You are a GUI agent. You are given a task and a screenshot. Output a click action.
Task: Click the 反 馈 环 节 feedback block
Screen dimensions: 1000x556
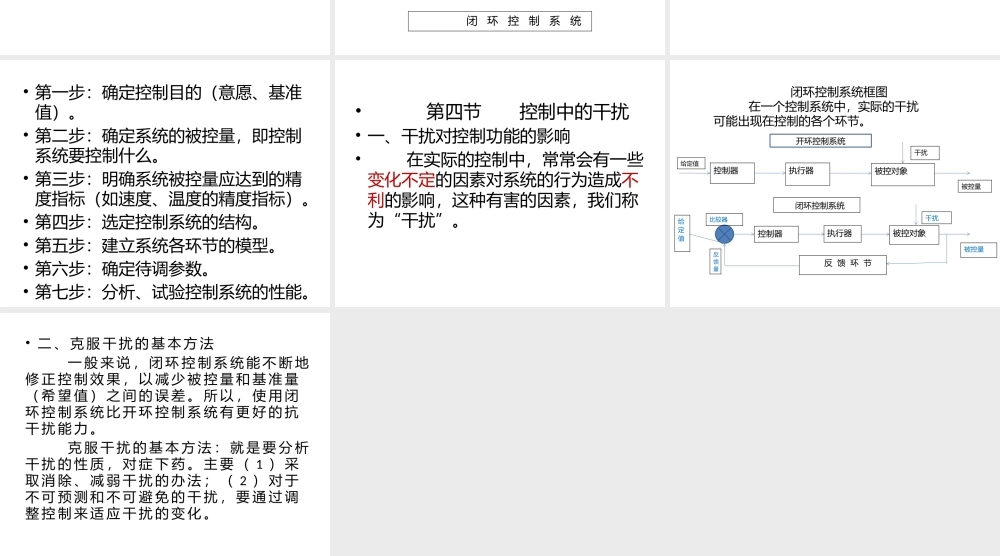tap(842, 264)
